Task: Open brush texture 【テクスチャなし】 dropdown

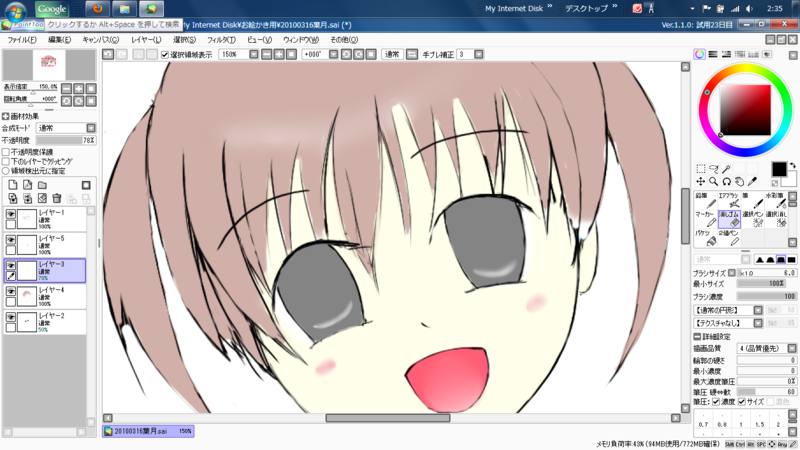Action: pos(758,323)
